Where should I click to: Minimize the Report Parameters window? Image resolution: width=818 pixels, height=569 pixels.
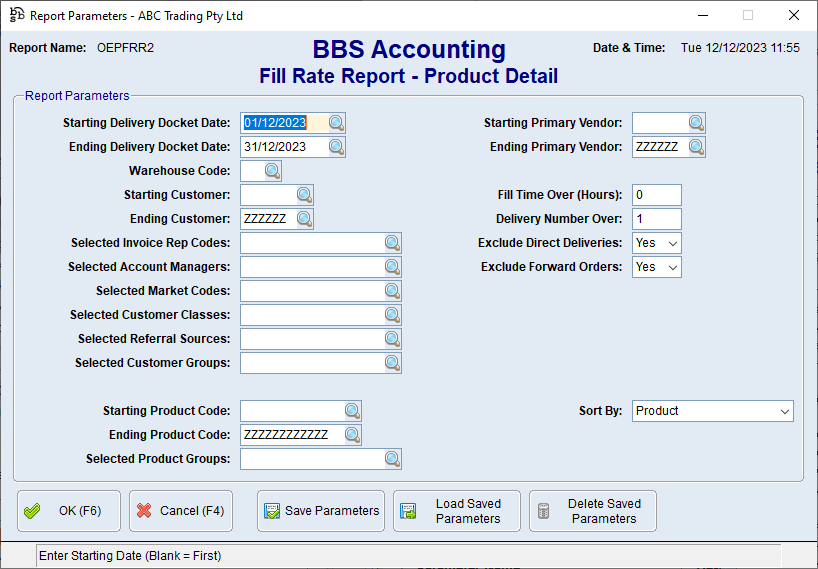point(703,15)
